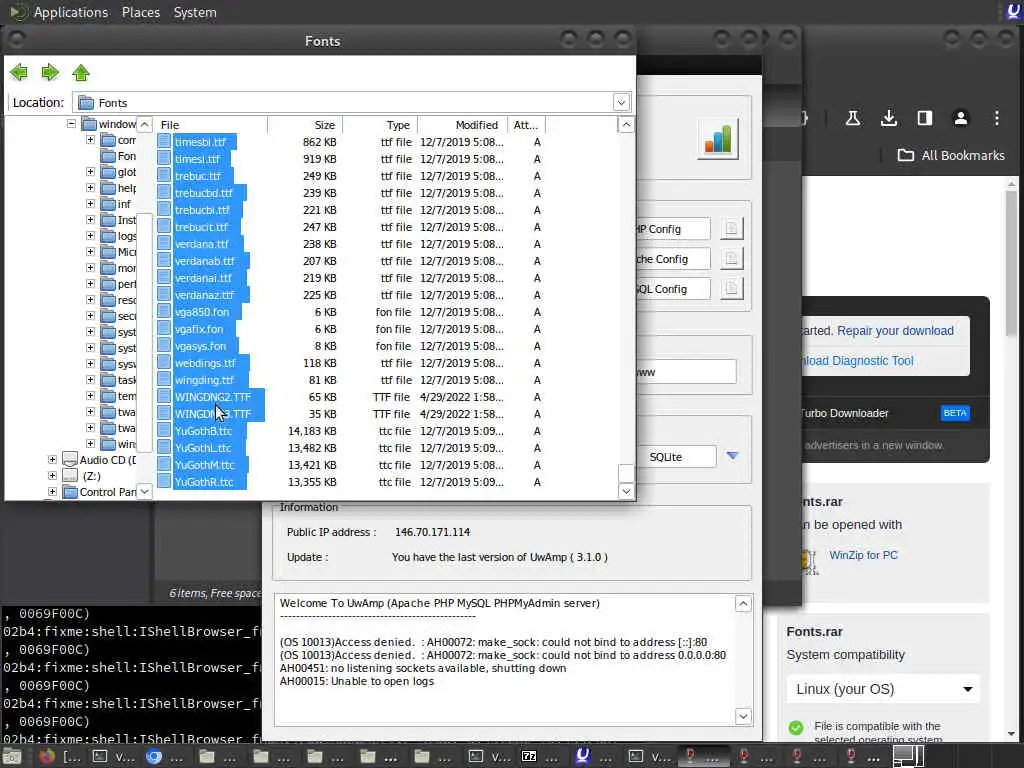Open the System menu
Viewport: 1024px width, 768px height.
(x=195, y=12)
